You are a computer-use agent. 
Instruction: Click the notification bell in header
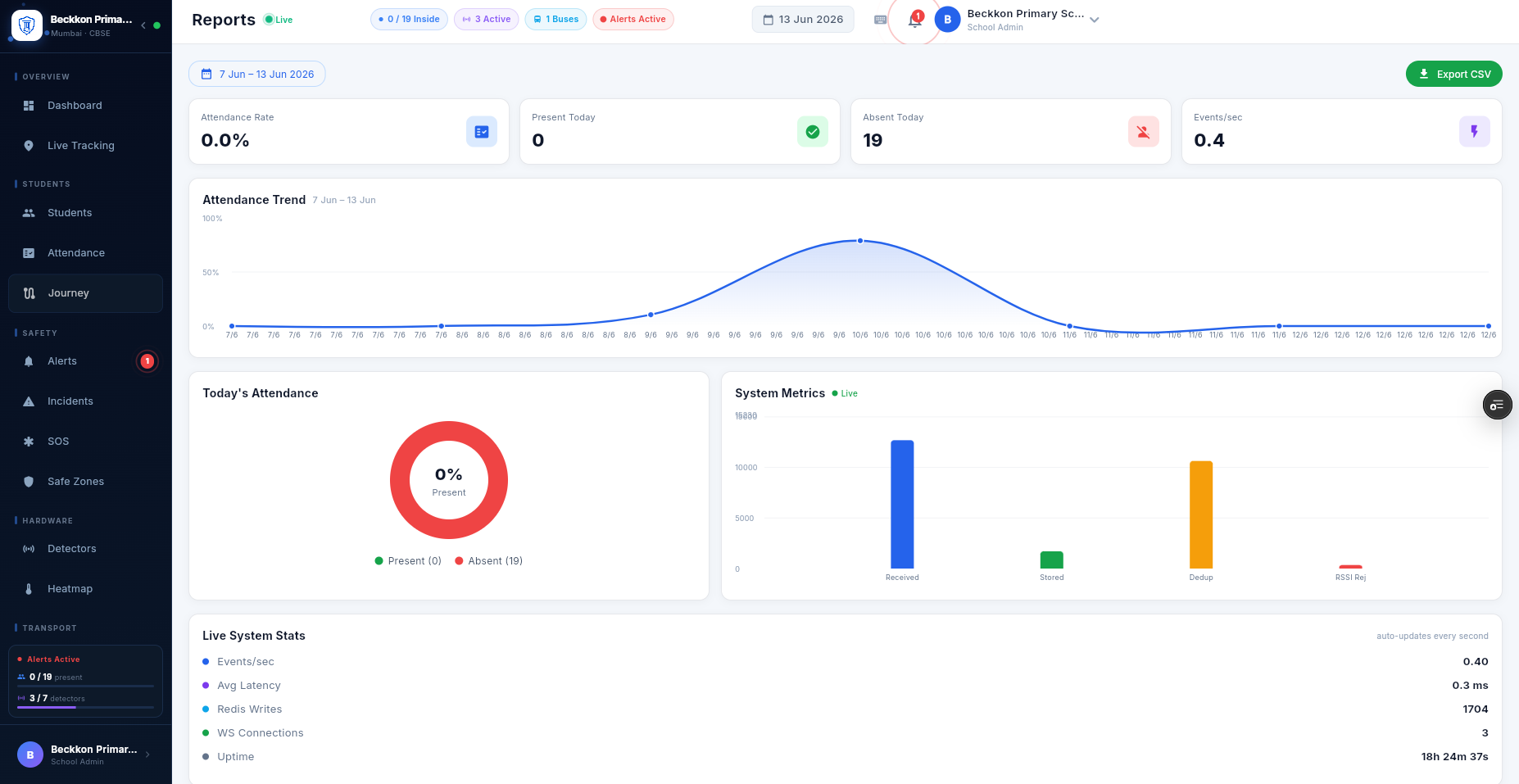coord(915,20)
